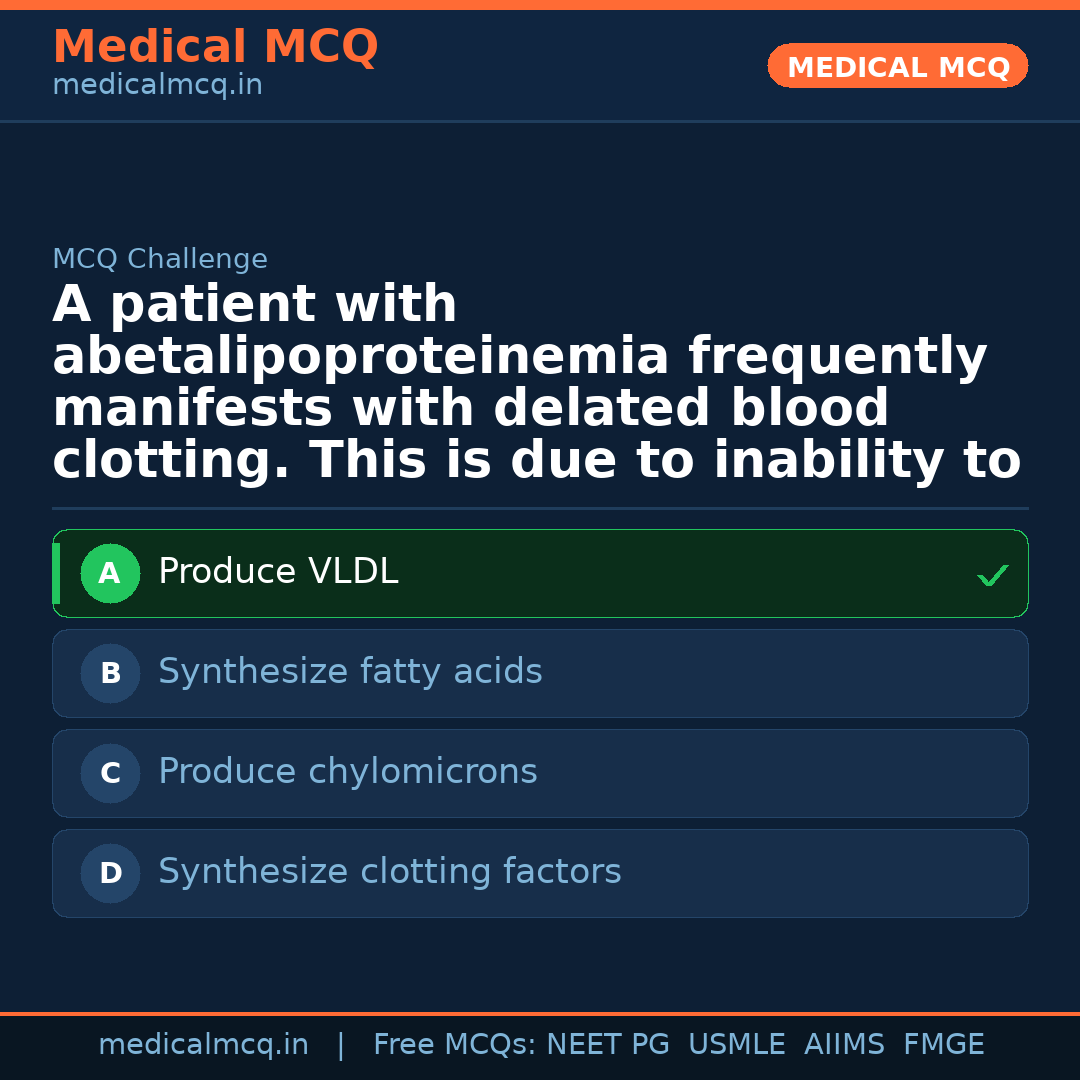Click the green left bar on option A
Screen dimensions: 1080x1080
coord(56,574)
